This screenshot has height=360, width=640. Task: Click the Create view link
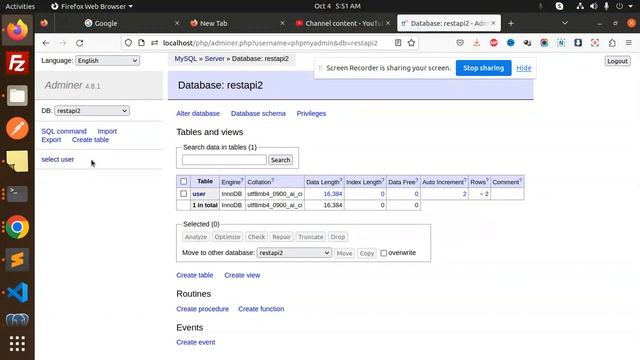tap(242, 275)
